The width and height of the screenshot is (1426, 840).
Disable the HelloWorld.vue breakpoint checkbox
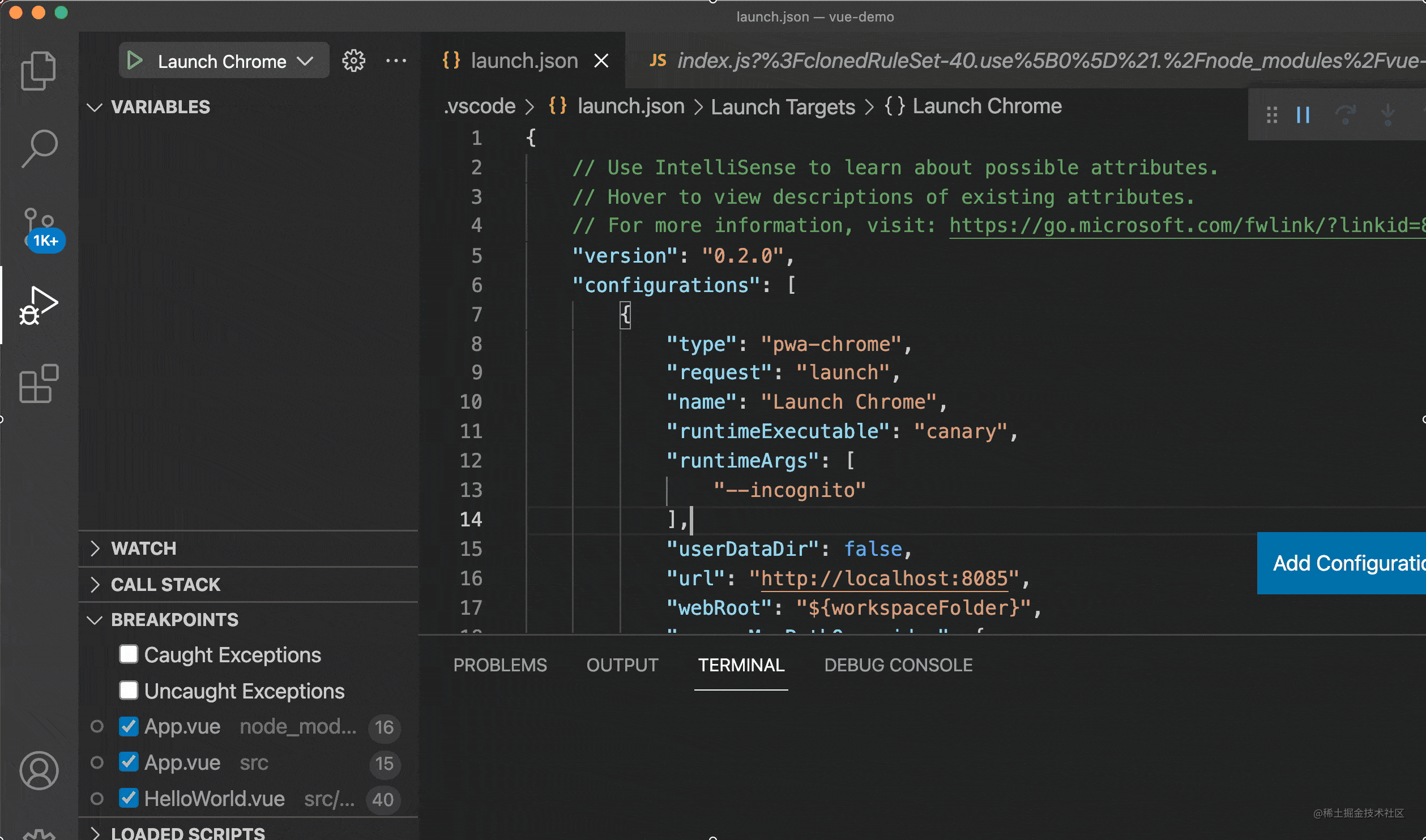(x=129, y=799)
